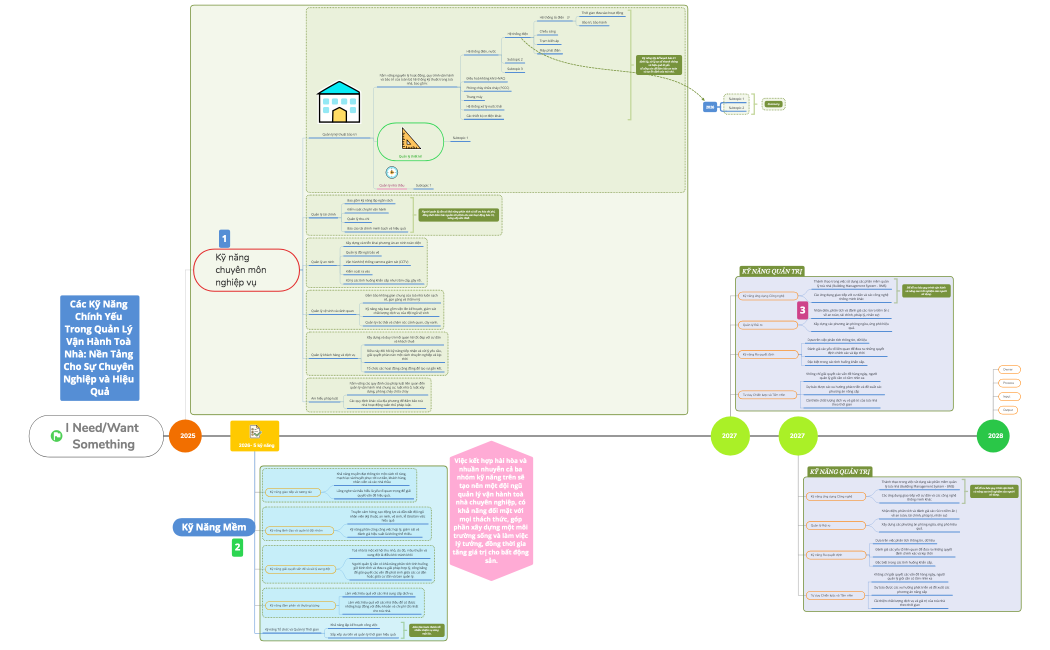Select the orange 2025 timeline circle
1050x650 pixels.
click(184, 436)
